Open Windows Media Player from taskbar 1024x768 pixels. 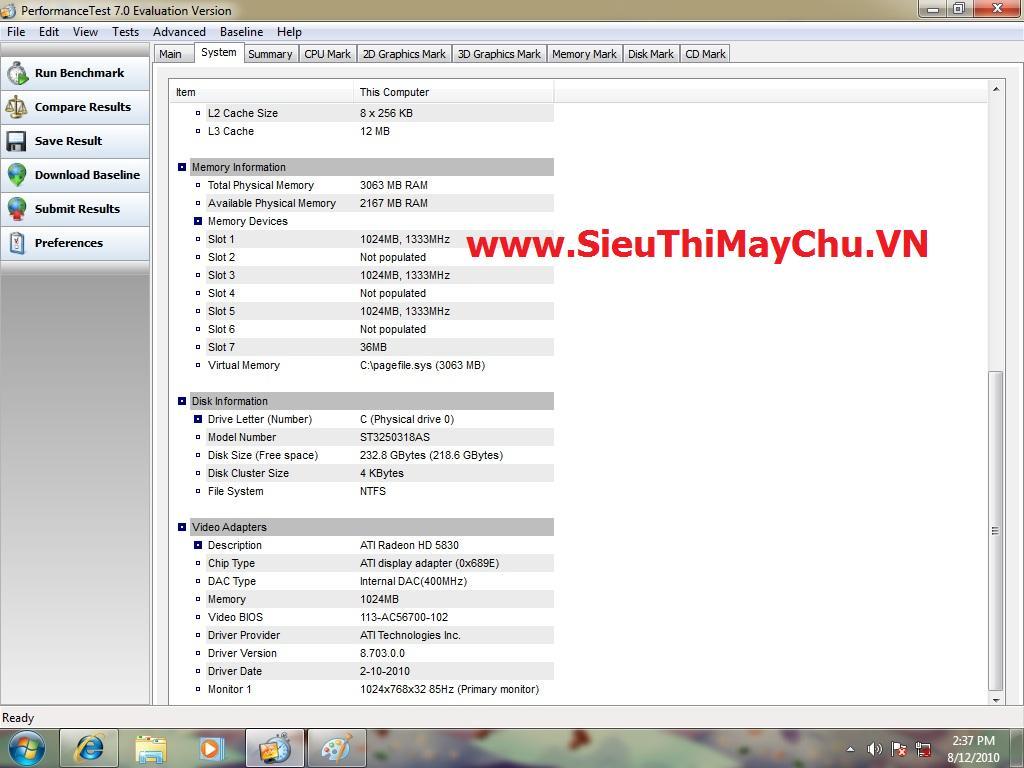211,748
